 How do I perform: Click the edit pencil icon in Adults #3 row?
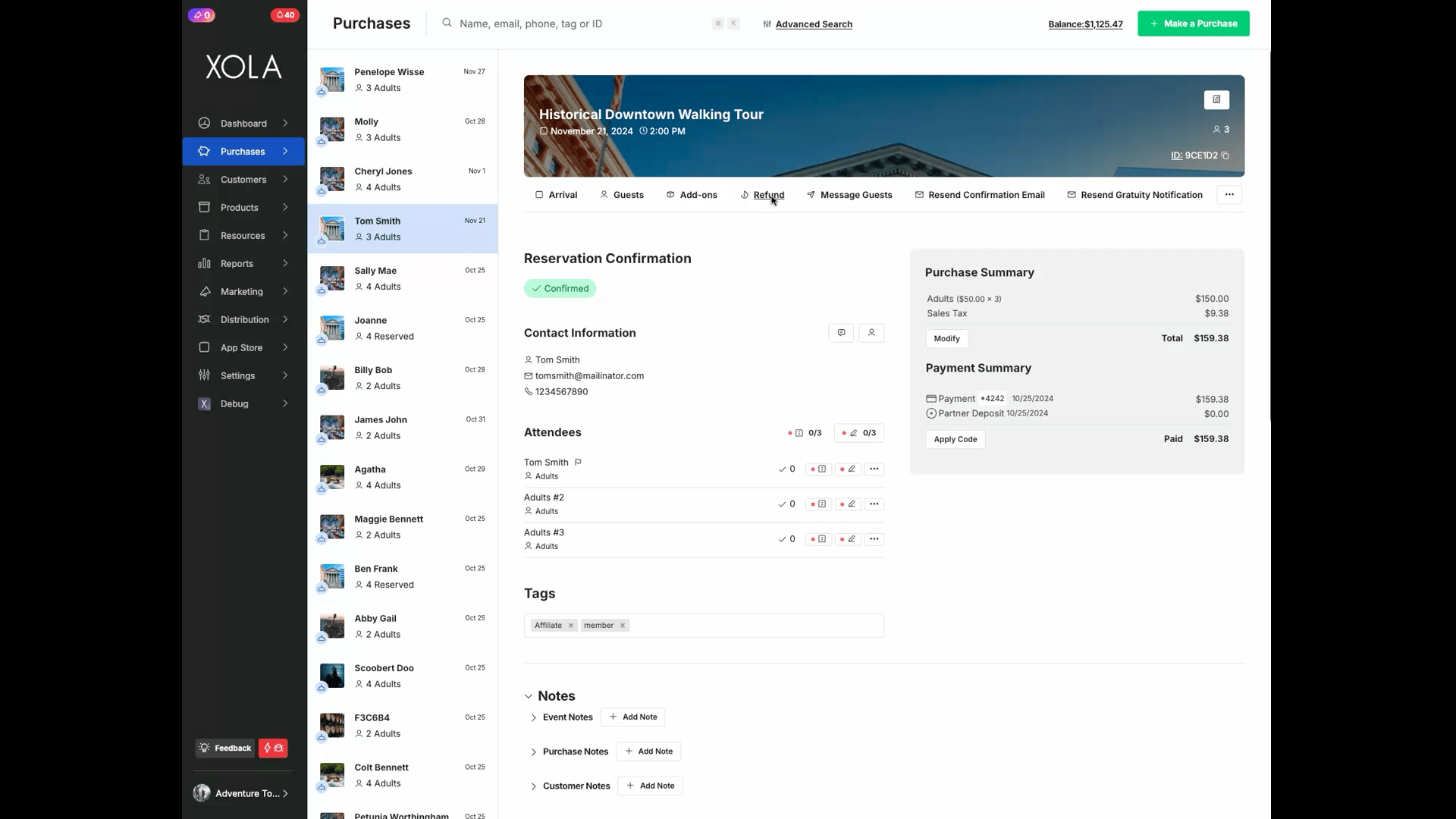click(x=848, y=538)
